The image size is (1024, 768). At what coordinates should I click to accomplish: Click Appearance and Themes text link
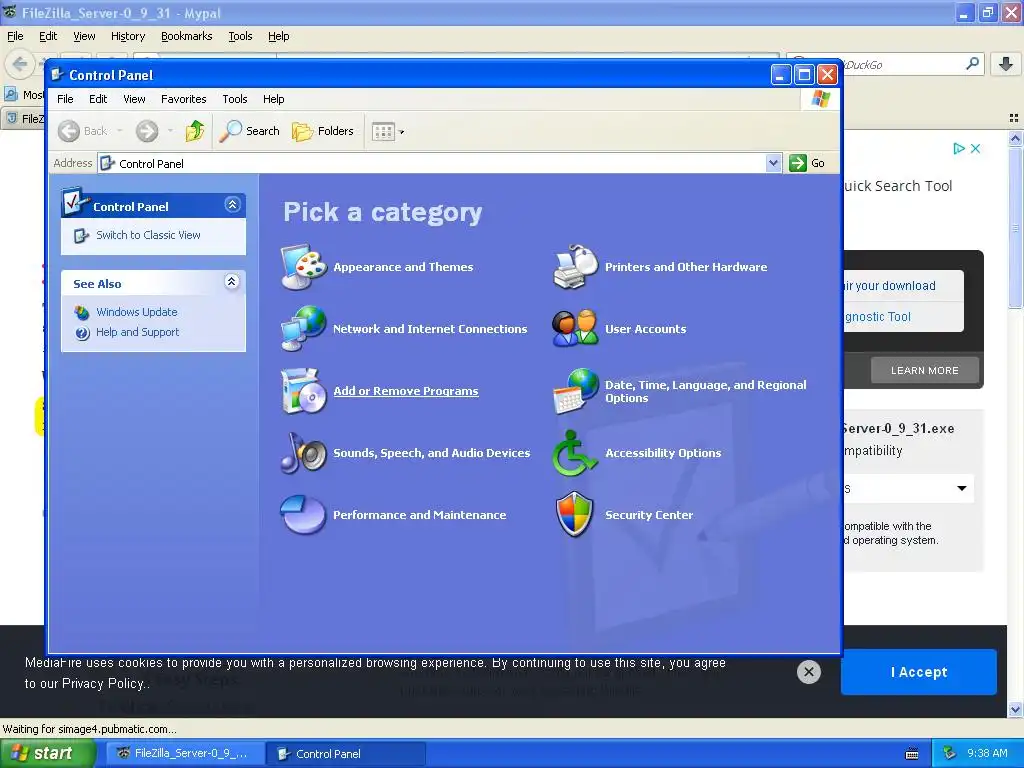[x=403, y=266]
